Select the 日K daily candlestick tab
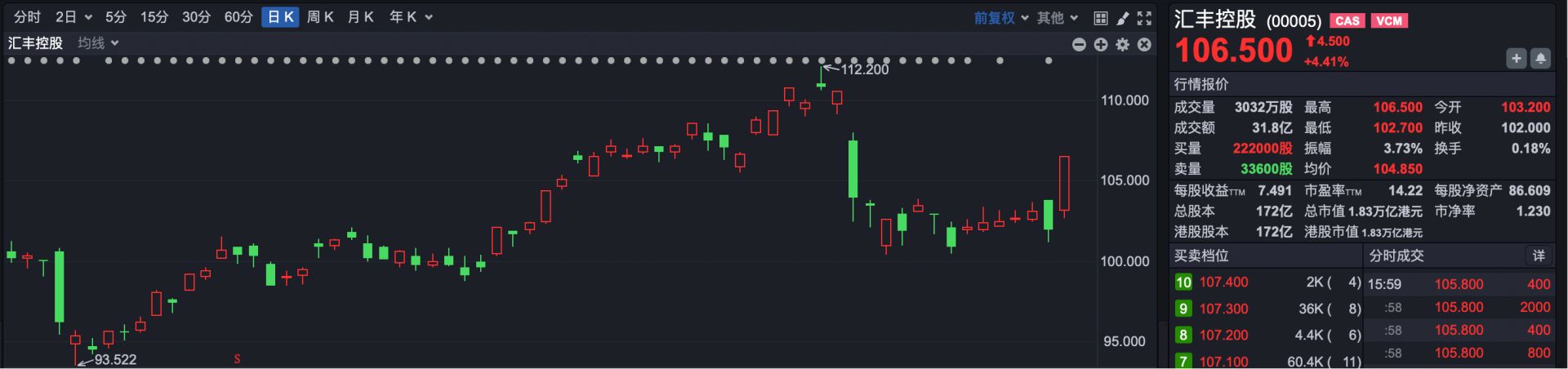Viewport: 1568px width, 369px height. click(x=280, y=17)
